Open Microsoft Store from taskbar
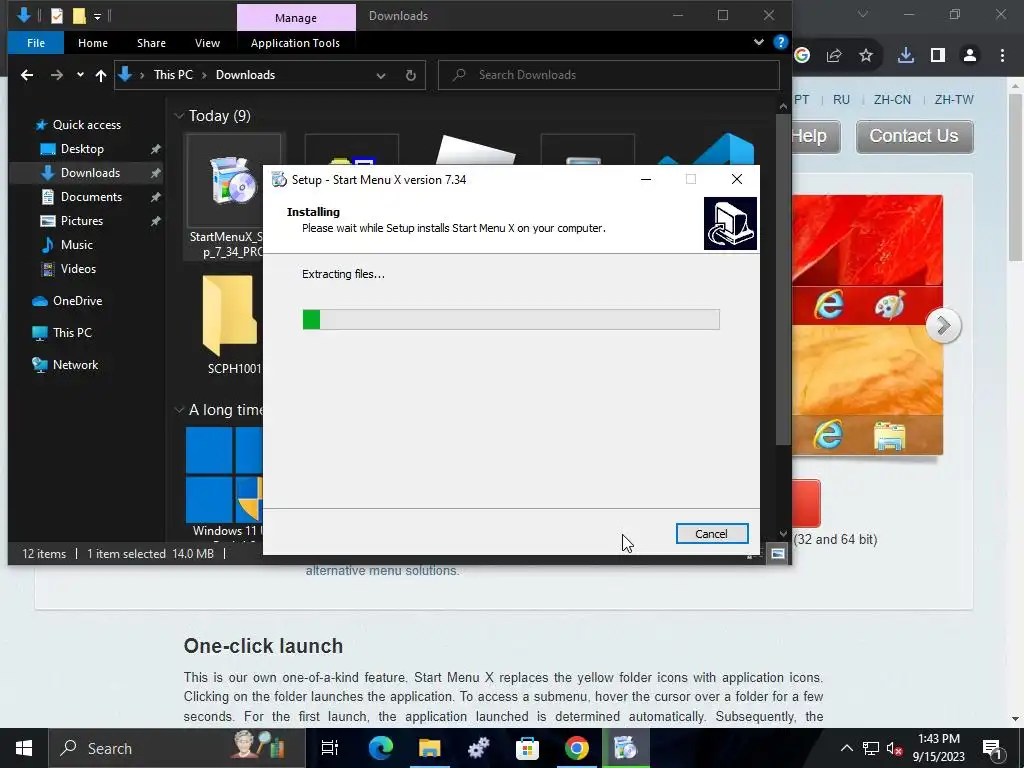This screenshot has width=1024, height=768. (527, 748)
